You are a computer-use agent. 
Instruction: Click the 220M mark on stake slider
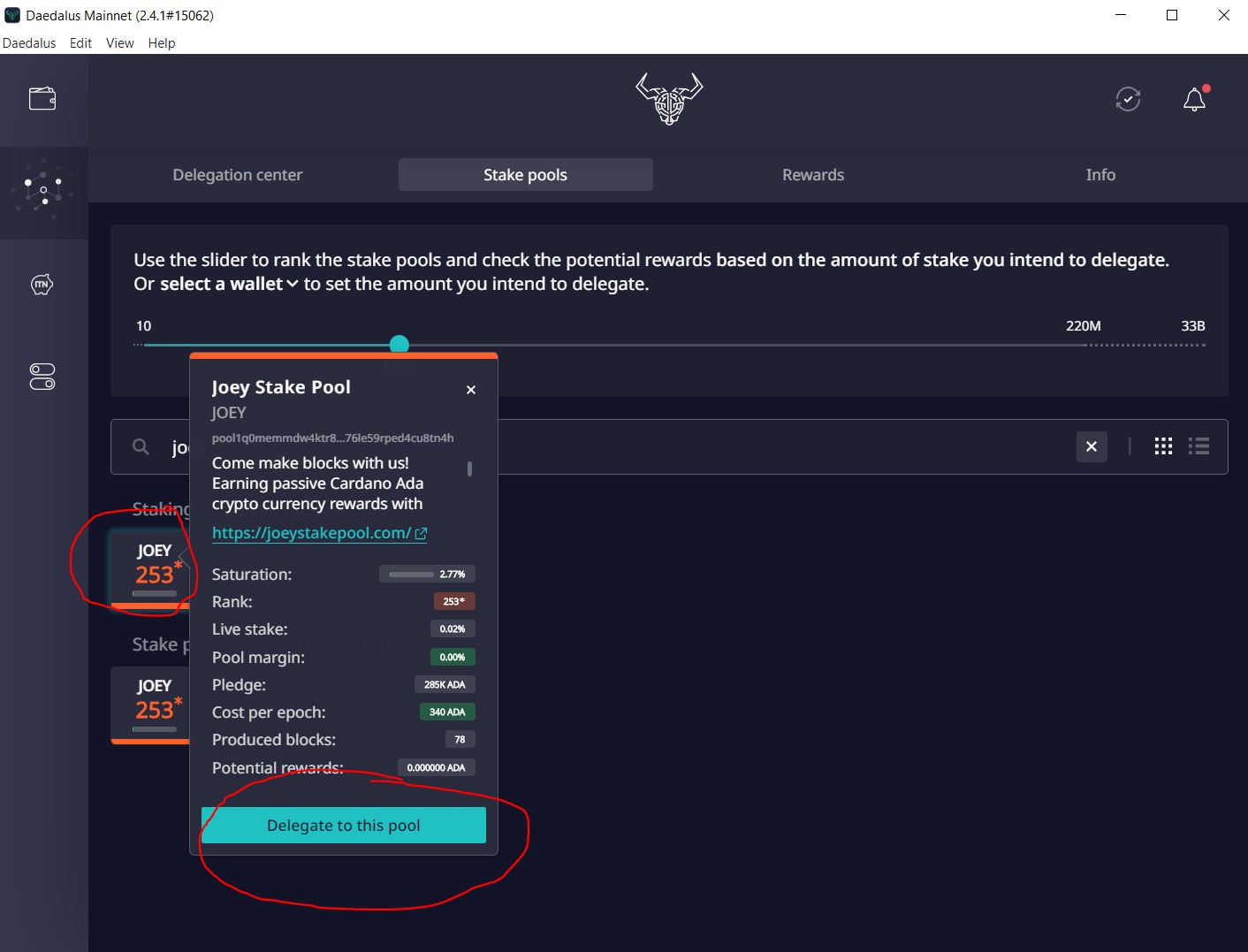point(1083,326)
